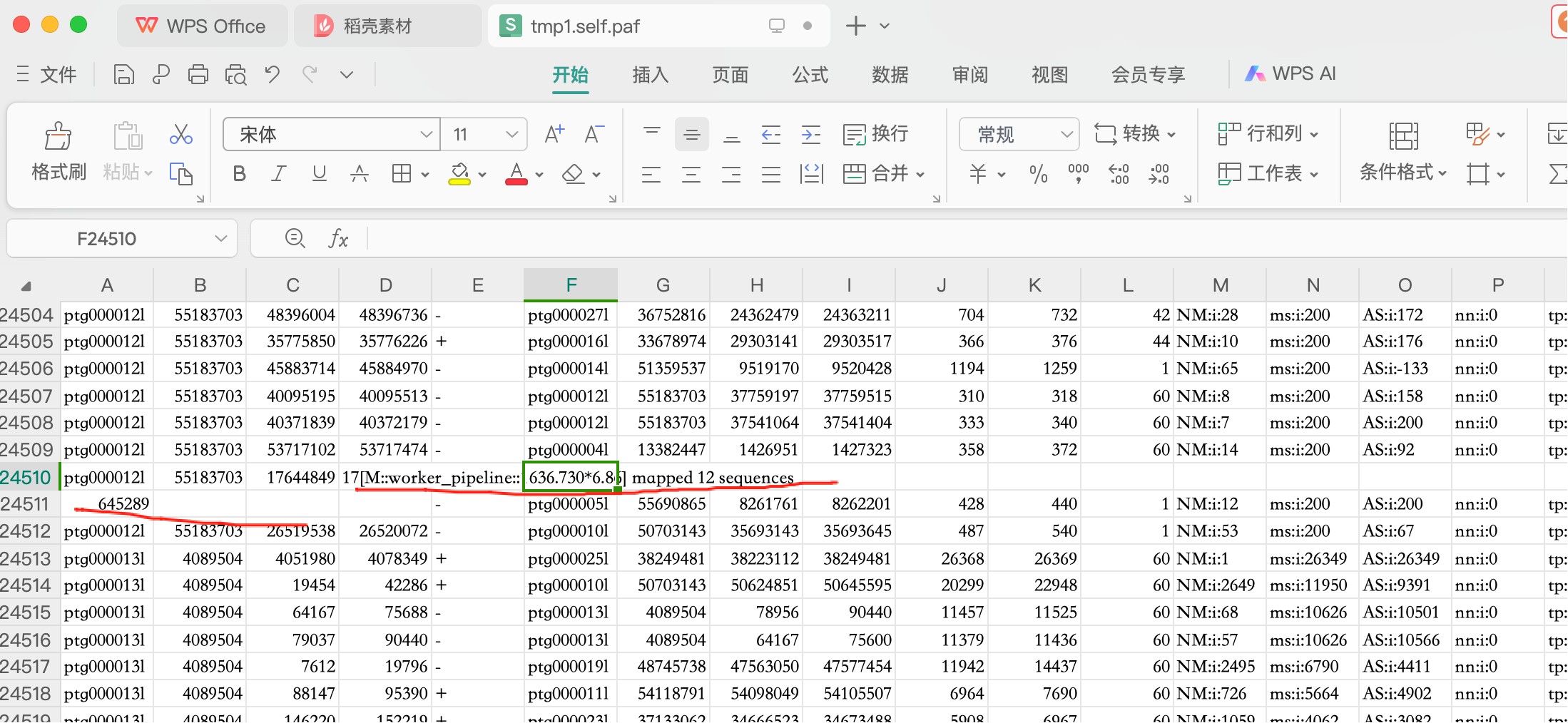Viewport: 1568px width, 723px height.
Task: Open the WPS AI tab
Action: [x=1290, y=74]
